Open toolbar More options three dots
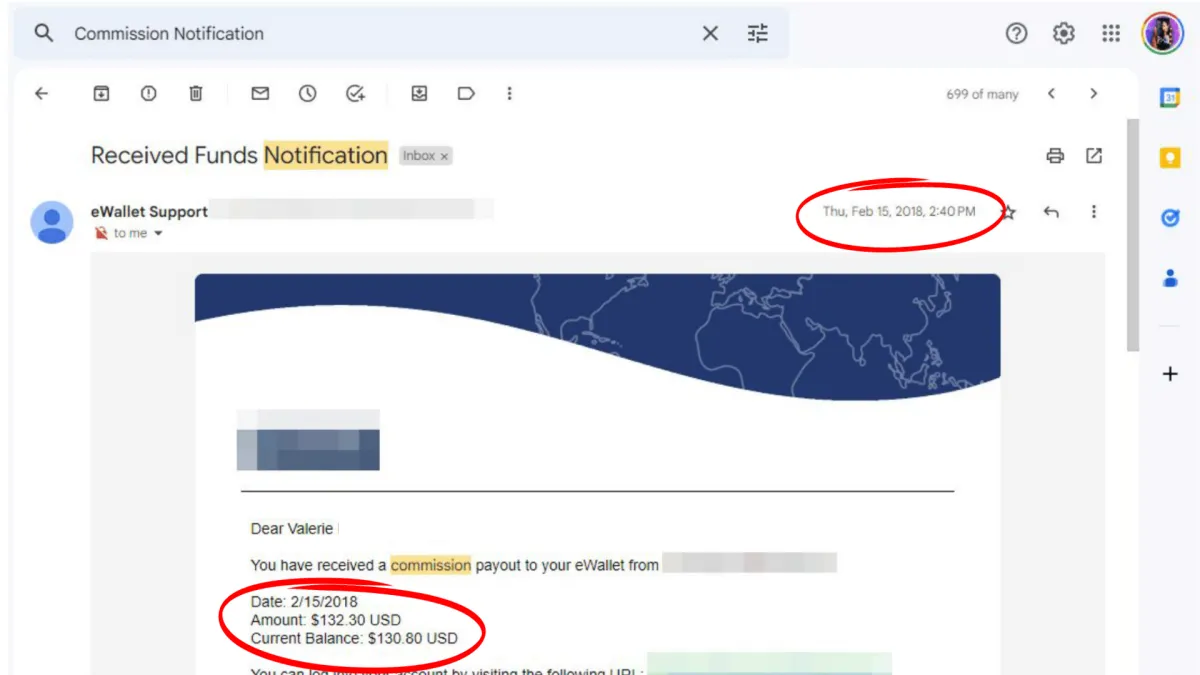 (509, 93)
